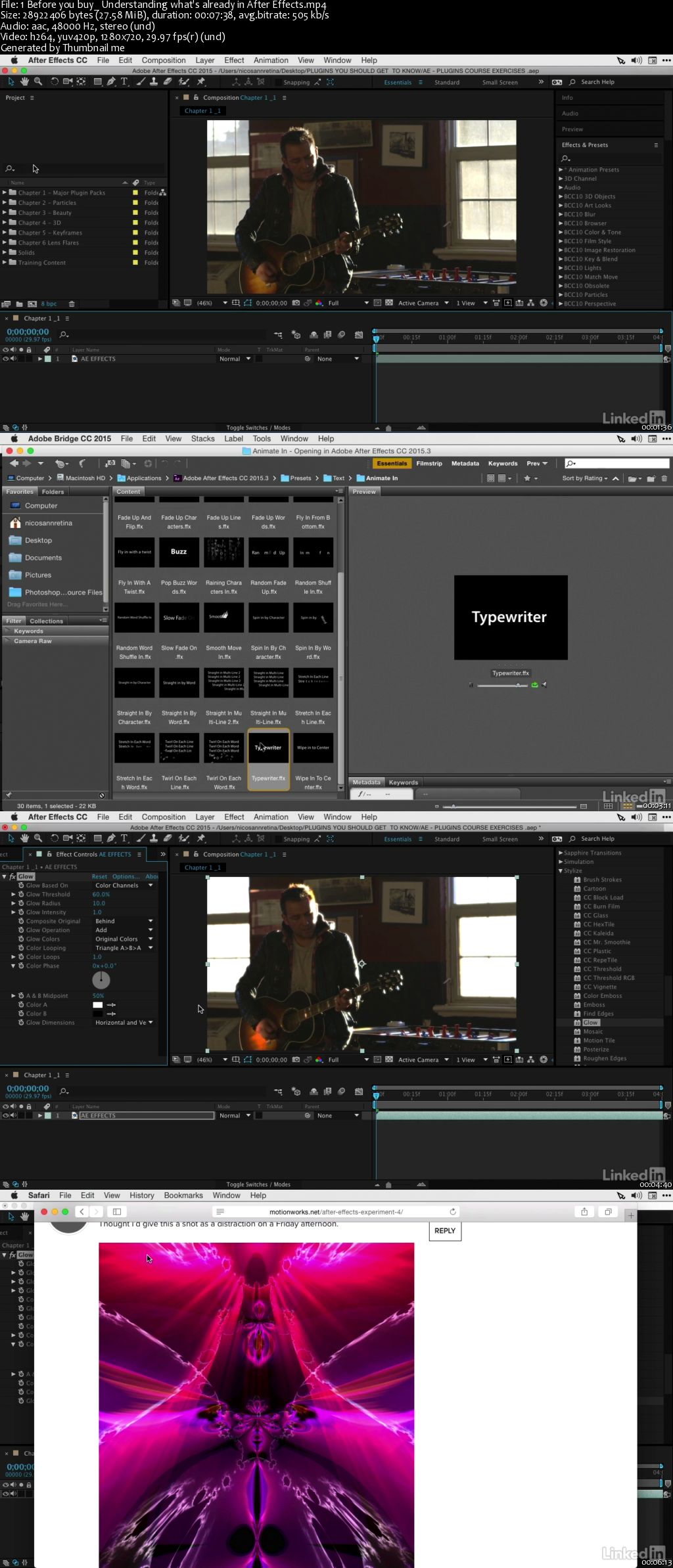The width and height of the screenshot is (673, 1568).
Task: Click Reset for the Glow effect
Action: tap(99, 876)
